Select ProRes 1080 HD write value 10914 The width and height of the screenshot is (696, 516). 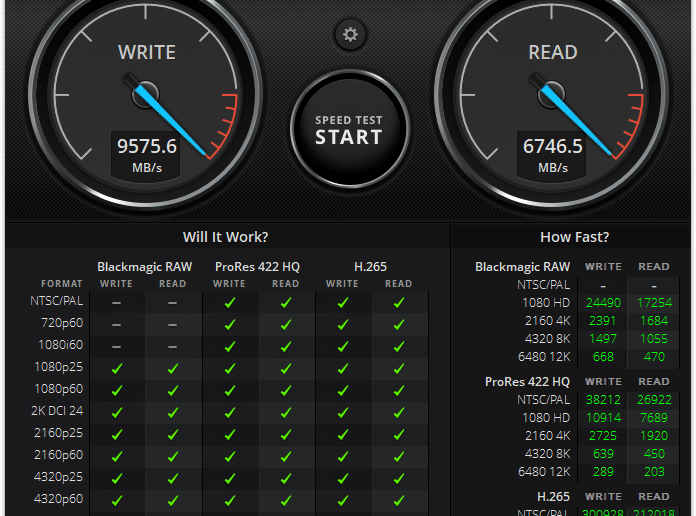(603, 418)
